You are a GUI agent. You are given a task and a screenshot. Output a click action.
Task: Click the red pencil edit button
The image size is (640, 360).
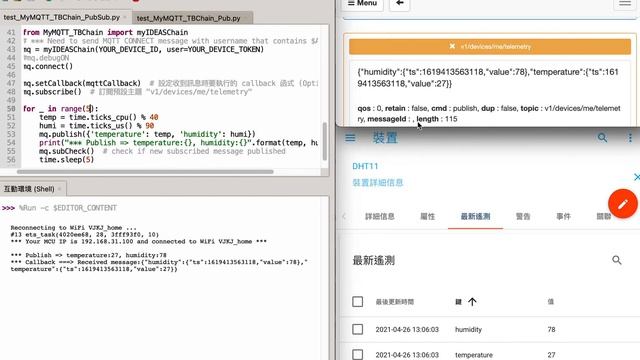(x=623, y=204)
